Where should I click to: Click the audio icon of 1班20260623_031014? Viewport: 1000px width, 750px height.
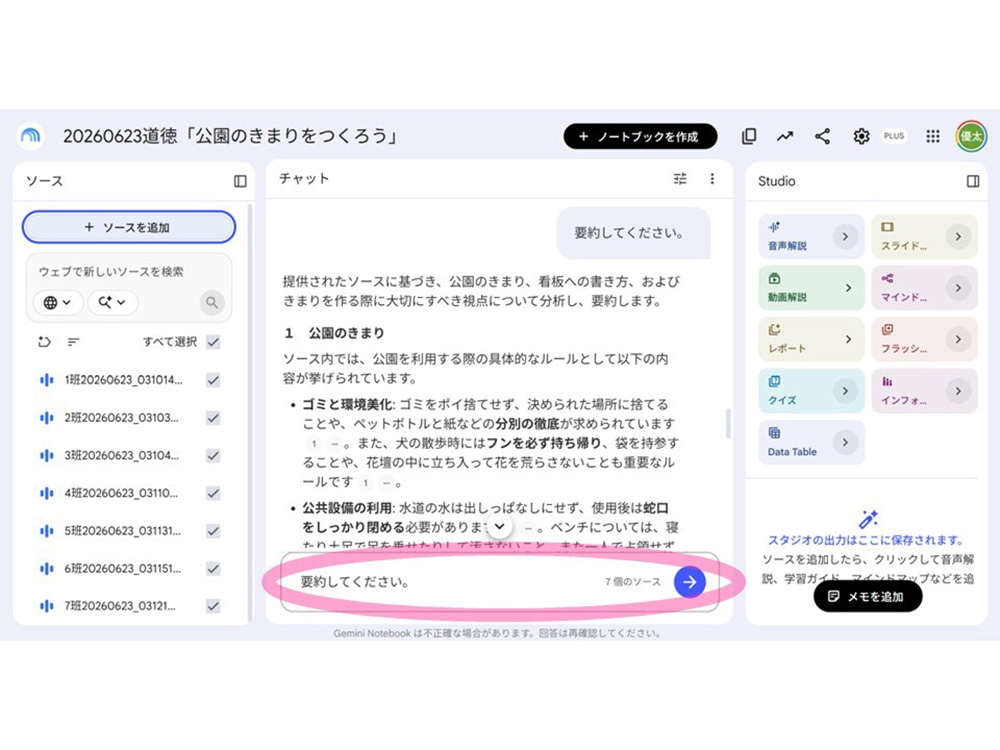pyautogui.click(x=47, y=380)
